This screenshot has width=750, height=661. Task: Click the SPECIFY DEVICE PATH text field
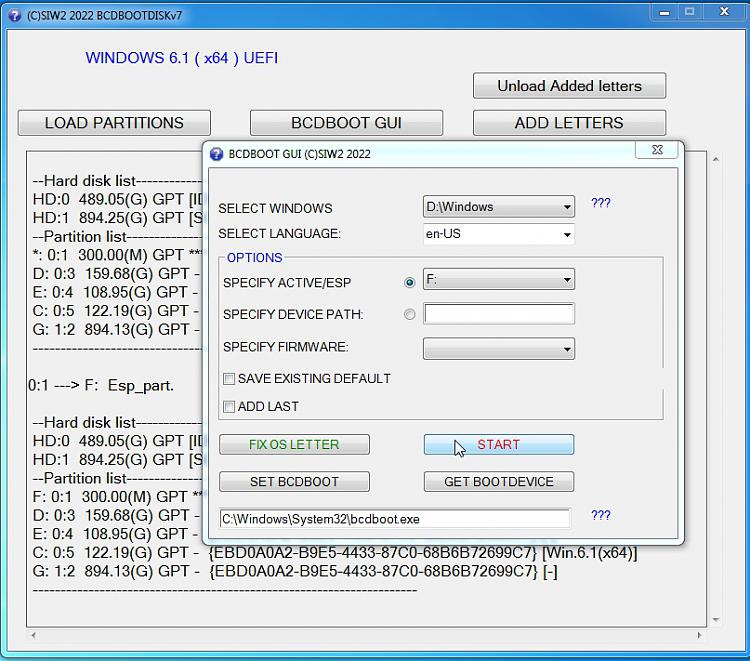[498, 314]
